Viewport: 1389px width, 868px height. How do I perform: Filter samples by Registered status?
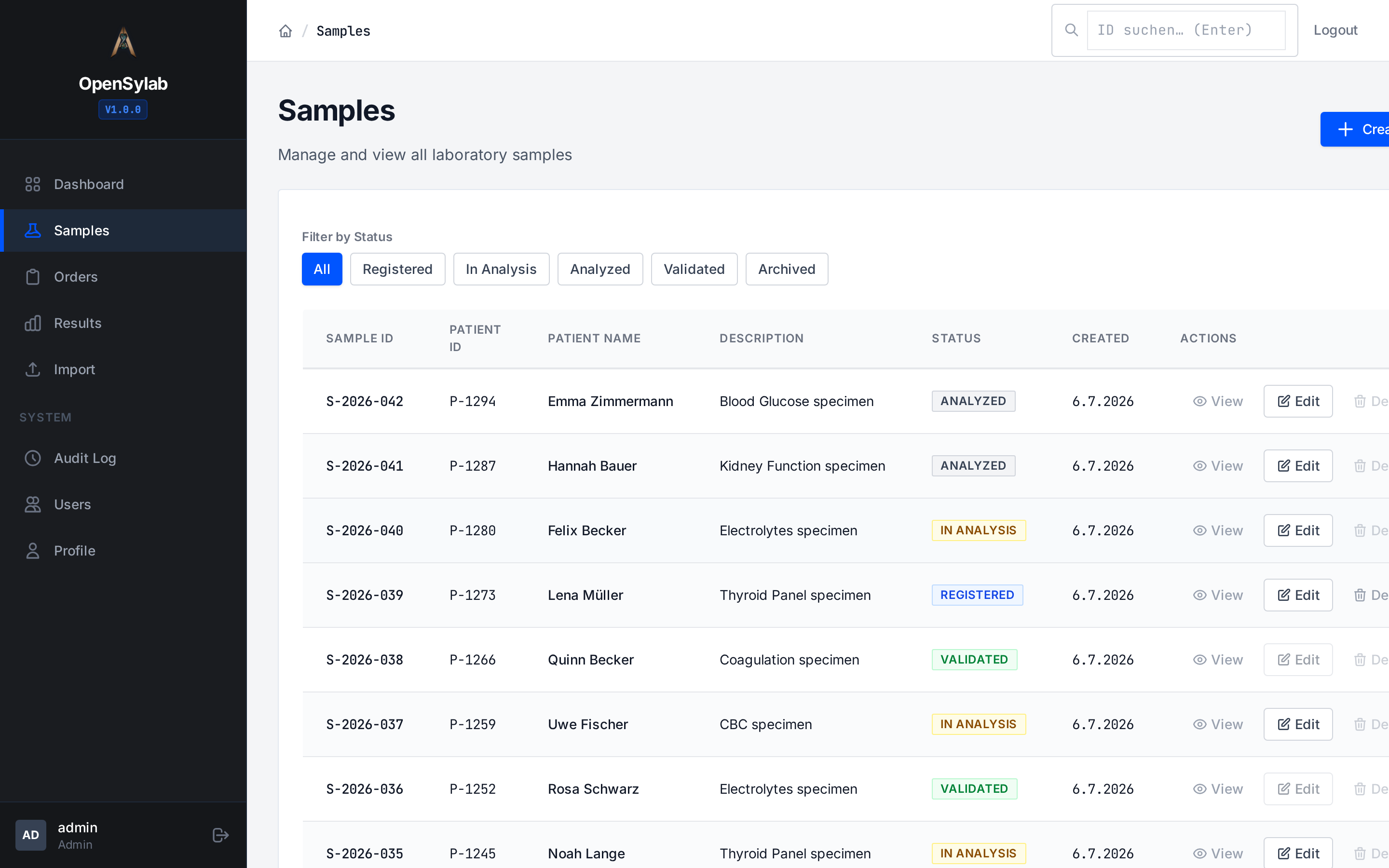[x=397, y=269]
